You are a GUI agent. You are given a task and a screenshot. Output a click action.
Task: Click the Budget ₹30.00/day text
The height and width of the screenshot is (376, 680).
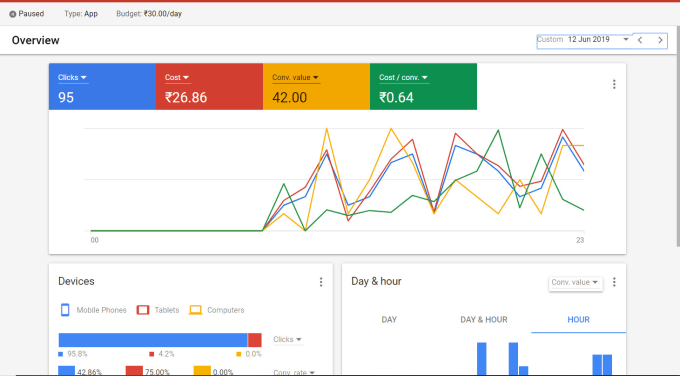tap(149, 14)
